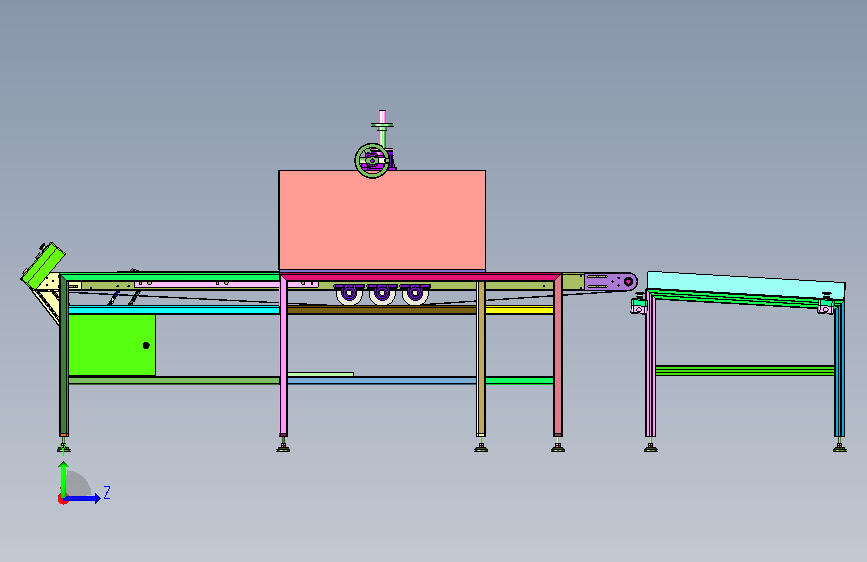The width and height of the screenshot is (867, 562).
Task: Select the cyan inclined top of right table
Action: [746, 285]
